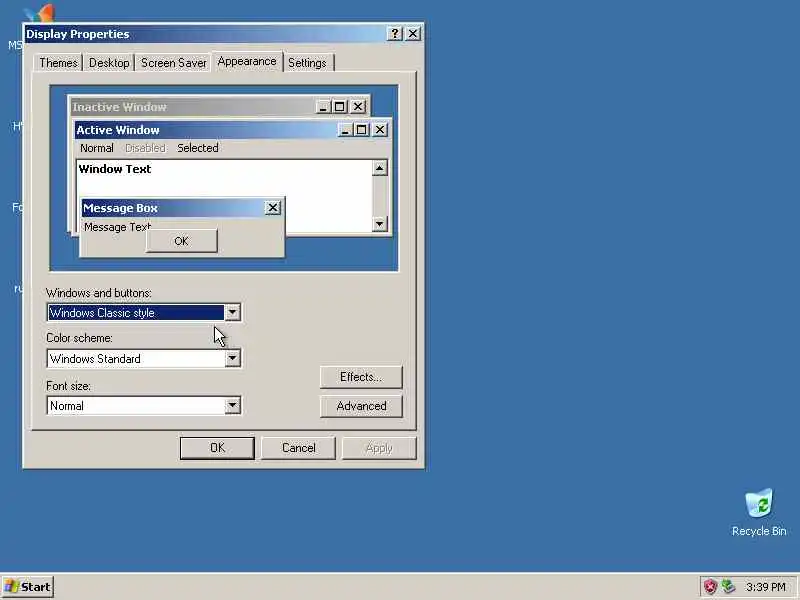Image resolution: width=800 pixels, height=600 pixels.
Task: Click the Inactive Window preview minimize icon
Action: pyautogui.click(x=323, y=107)
